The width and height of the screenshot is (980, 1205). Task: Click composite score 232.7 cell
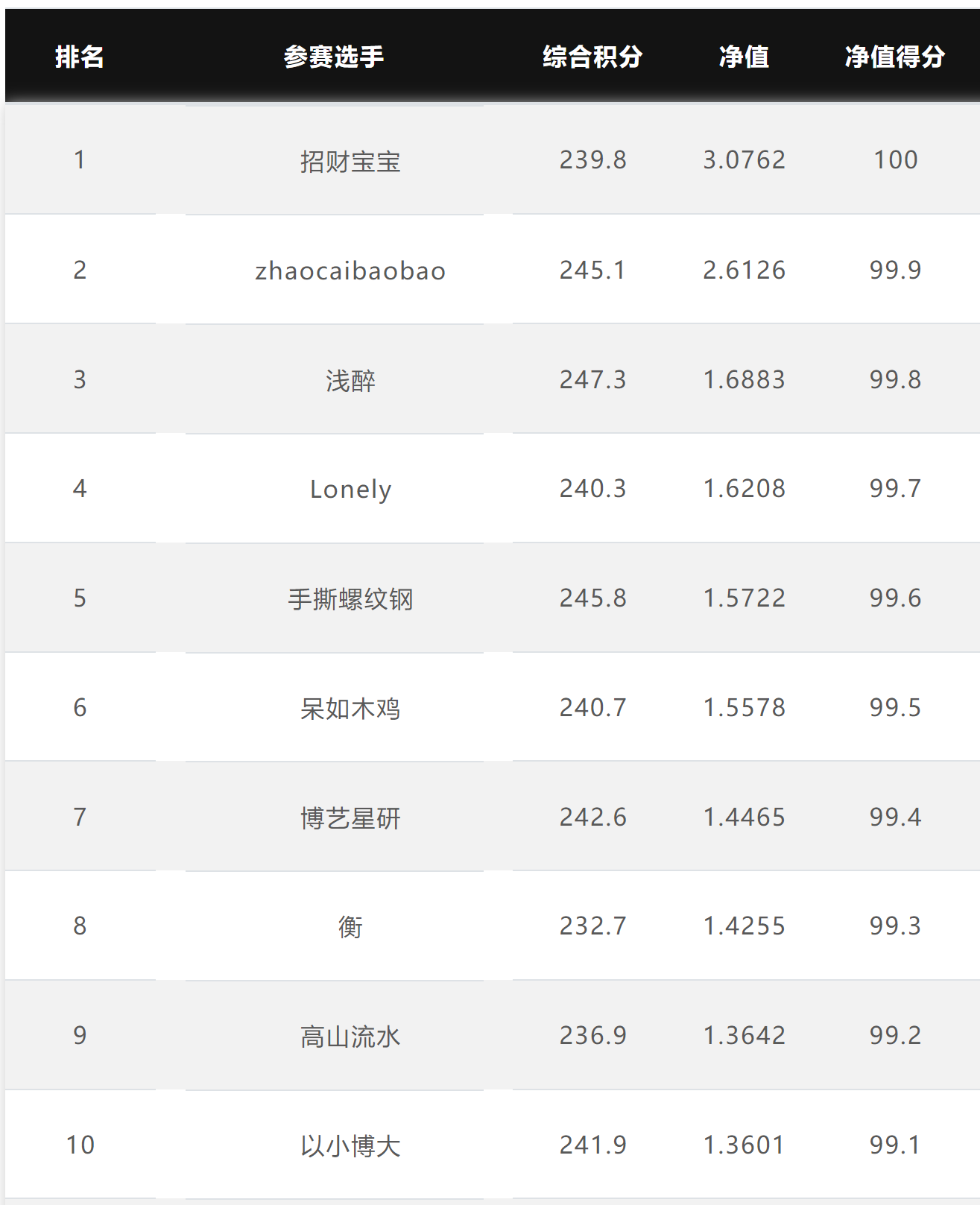592,926
